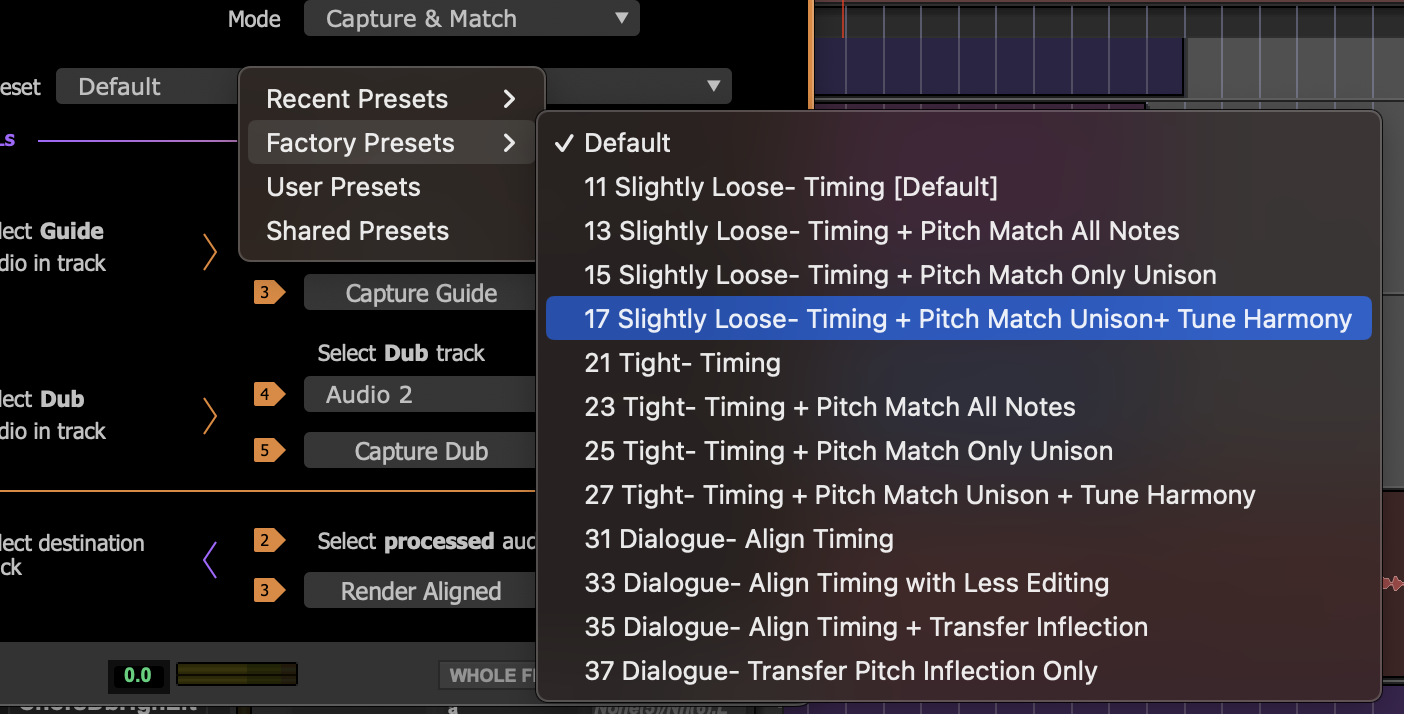Click the orange step 3 Render Aligned badge
Image resolution: width=1404 pixels, height=714 pixels.
tap(268, 591)
